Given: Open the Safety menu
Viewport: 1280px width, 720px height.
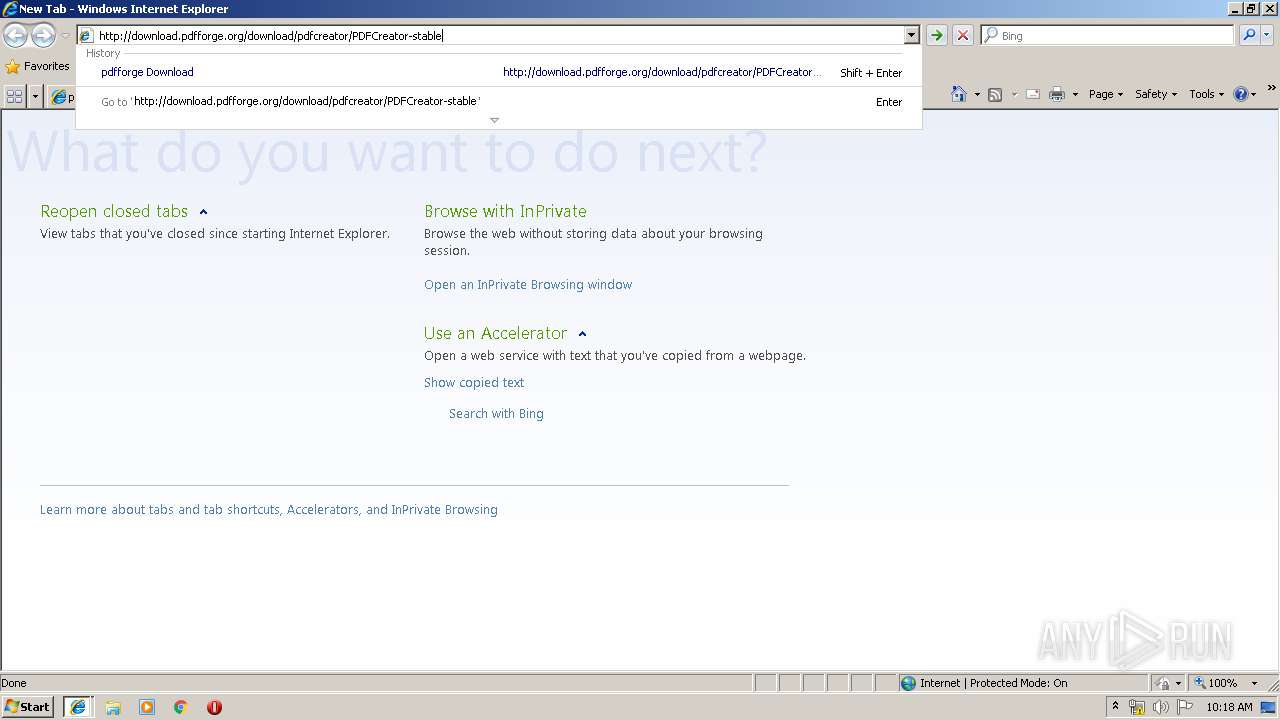Looking at the screenshot, I should click(1157, 94).
